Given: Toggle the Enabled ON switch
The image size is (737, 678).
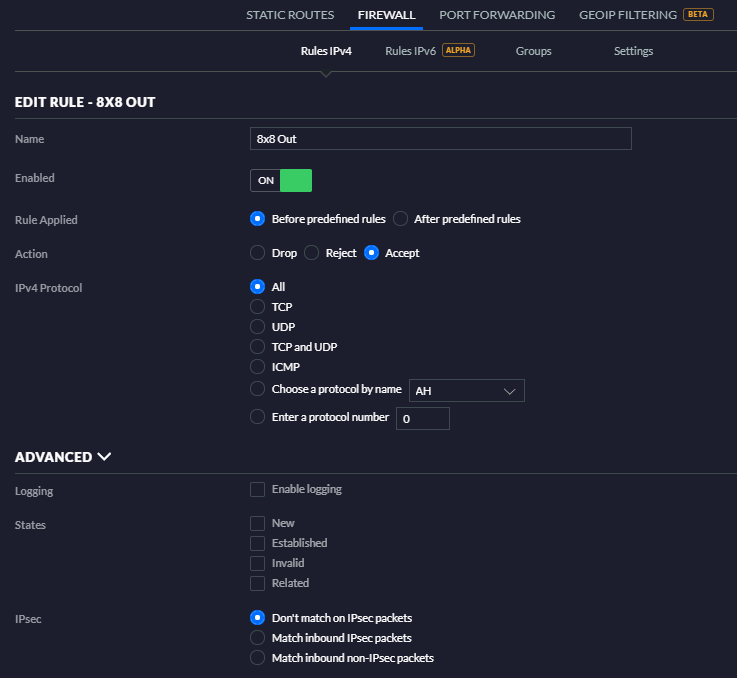Looking at the screenshot, I should click(x=281, y=181).
